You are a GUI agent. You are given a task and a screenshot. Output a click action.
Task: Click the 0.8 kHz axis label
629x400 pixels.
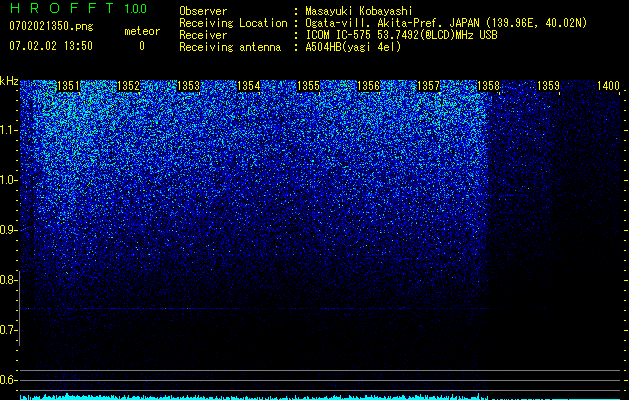pos(8,280)
